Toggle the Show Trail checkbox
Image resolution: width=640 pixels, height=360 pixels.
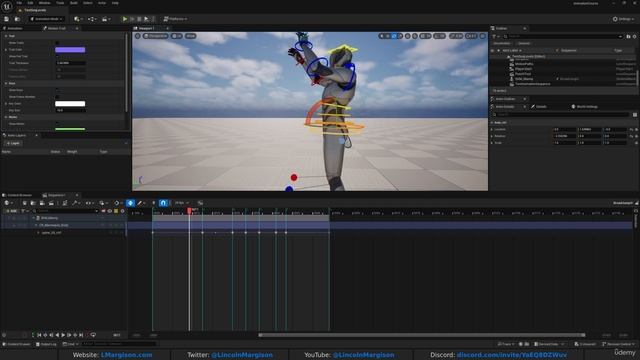(x=57, y=43)
